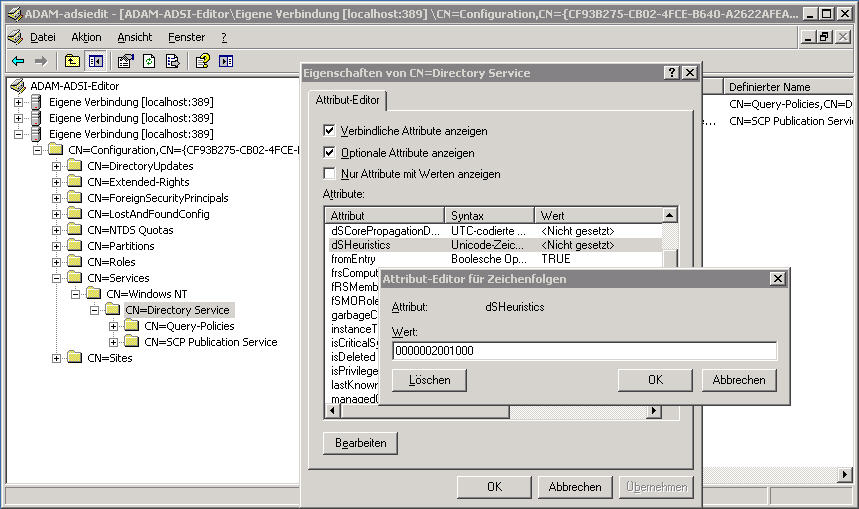Viewport: 859px width, 509px height.
Task: Click OK in the Eigenschaften dialog
Action: tap(494, 487)
